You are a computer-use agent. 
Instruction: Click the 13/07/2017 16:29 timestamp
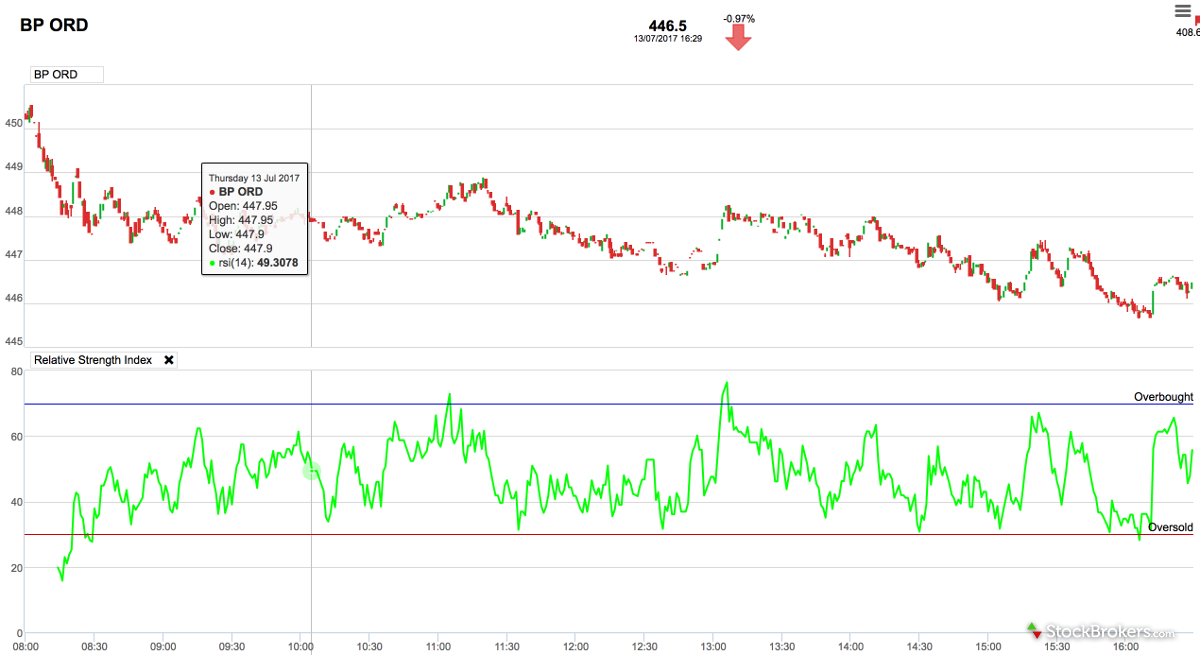coord(667,39)
